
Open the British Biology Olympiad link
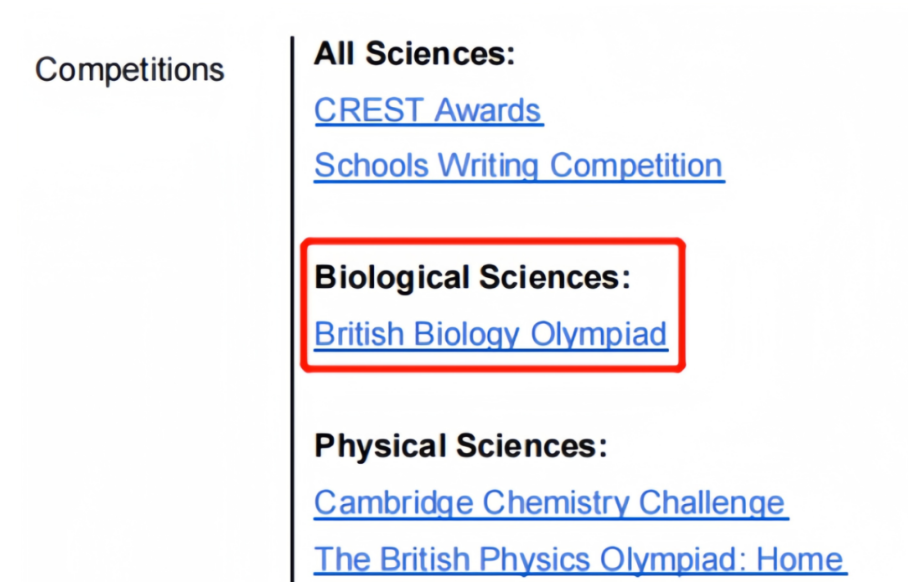[490, 334]
